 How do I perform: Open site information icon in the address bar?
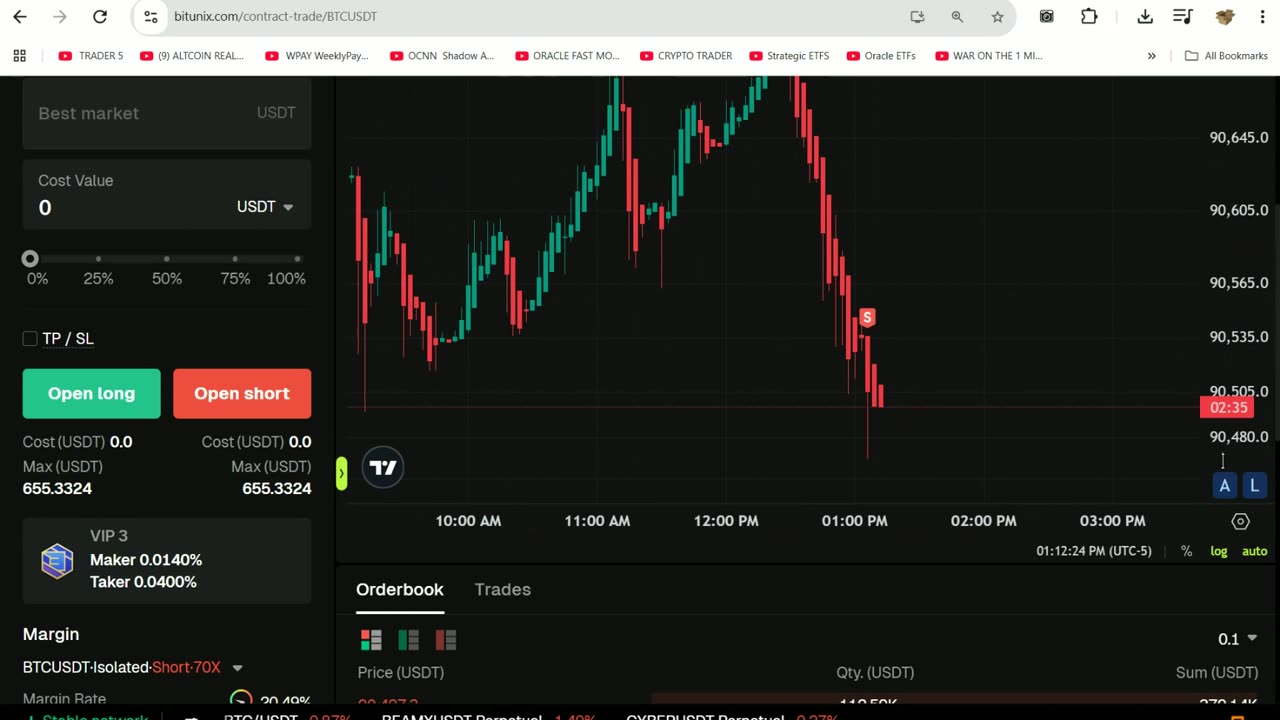(x=151, y=16)
